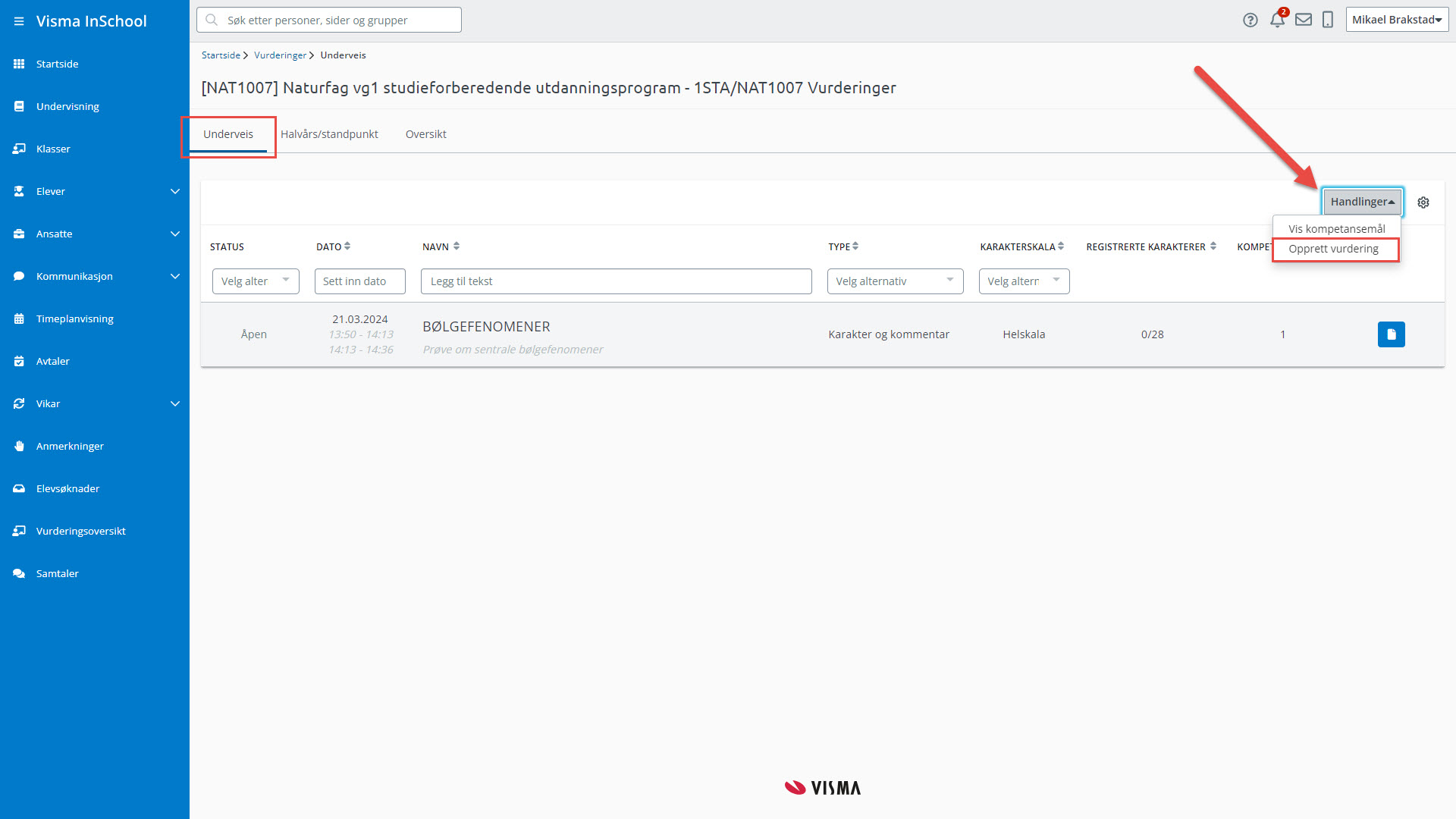Click the search magnifier icon
Image resolution: width=1456 pixels, height=819 pixels.
(x=212, y=20)
